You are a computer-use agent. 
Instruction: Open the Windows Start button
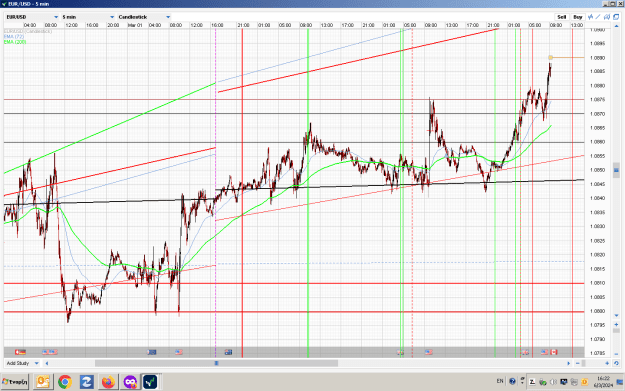tap(15, 381)
